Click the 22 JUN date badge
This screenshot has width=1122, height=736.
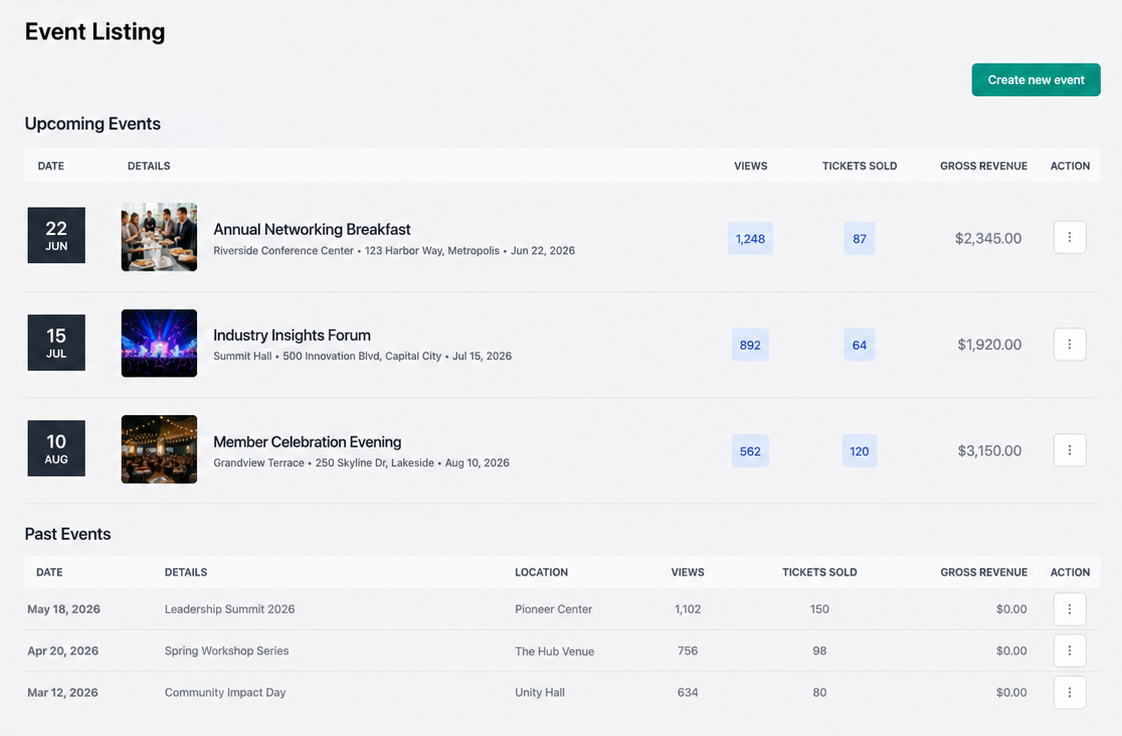57,235
